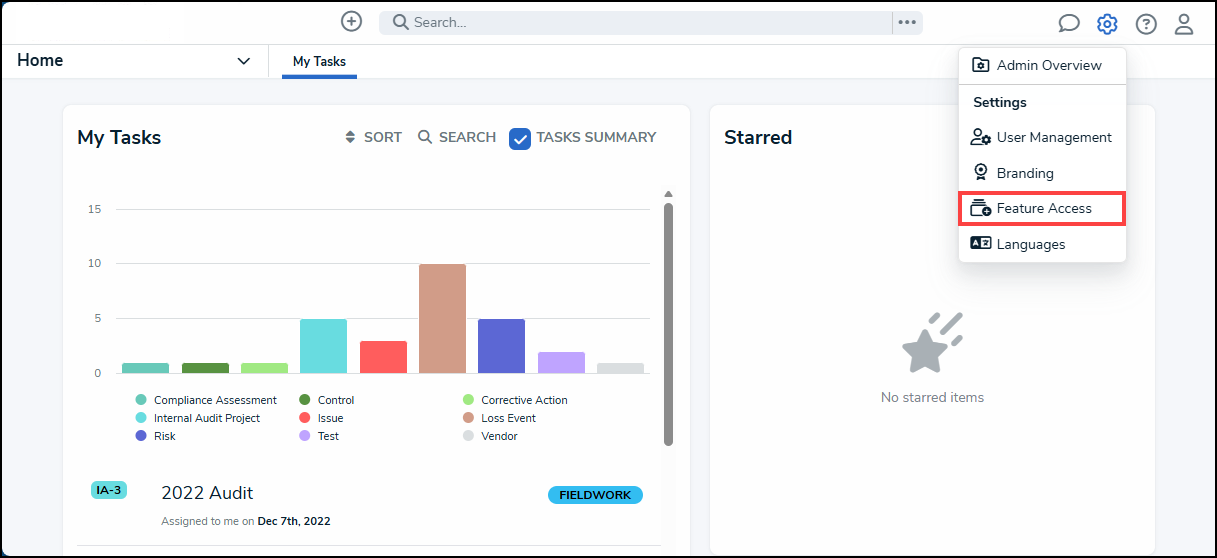The image size is (1217, 558).
Task: Click the tallest Loss Event bar
Action: 442,318
